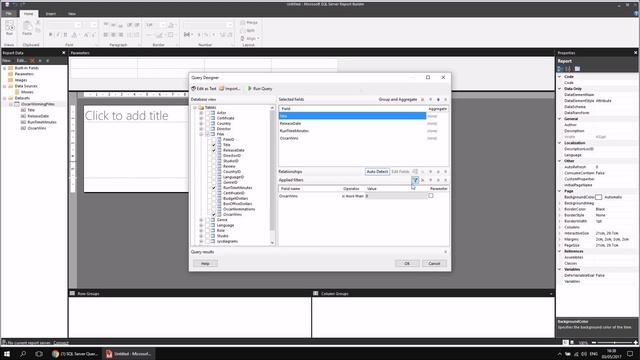Click Merge in the Layout group
This screenshot has height=360, width=640.
coord(249,23)
